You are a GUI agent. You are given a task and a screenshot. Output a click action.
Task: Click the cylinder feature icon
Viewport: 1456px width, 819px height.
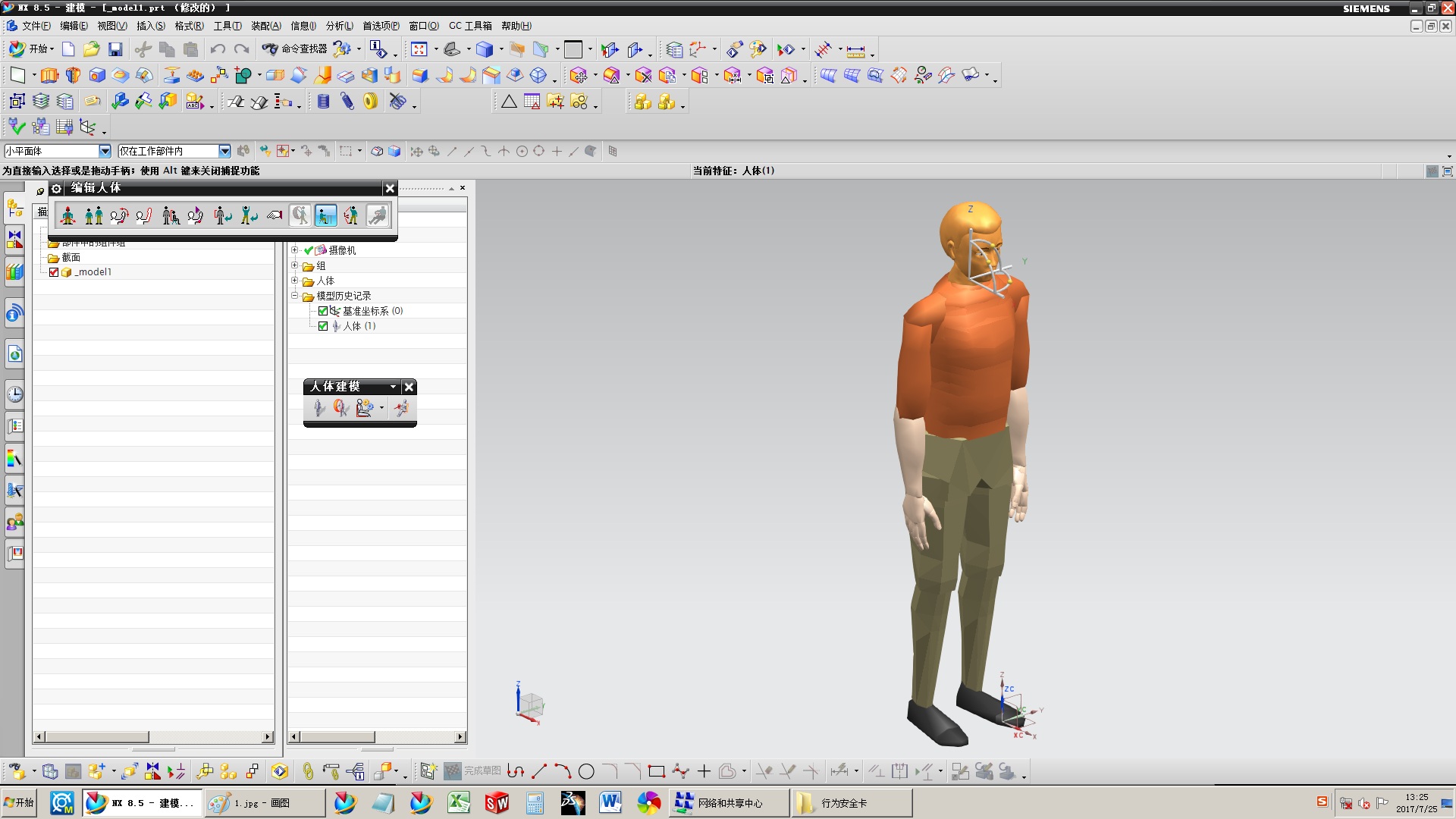click(x=324, y=102)
